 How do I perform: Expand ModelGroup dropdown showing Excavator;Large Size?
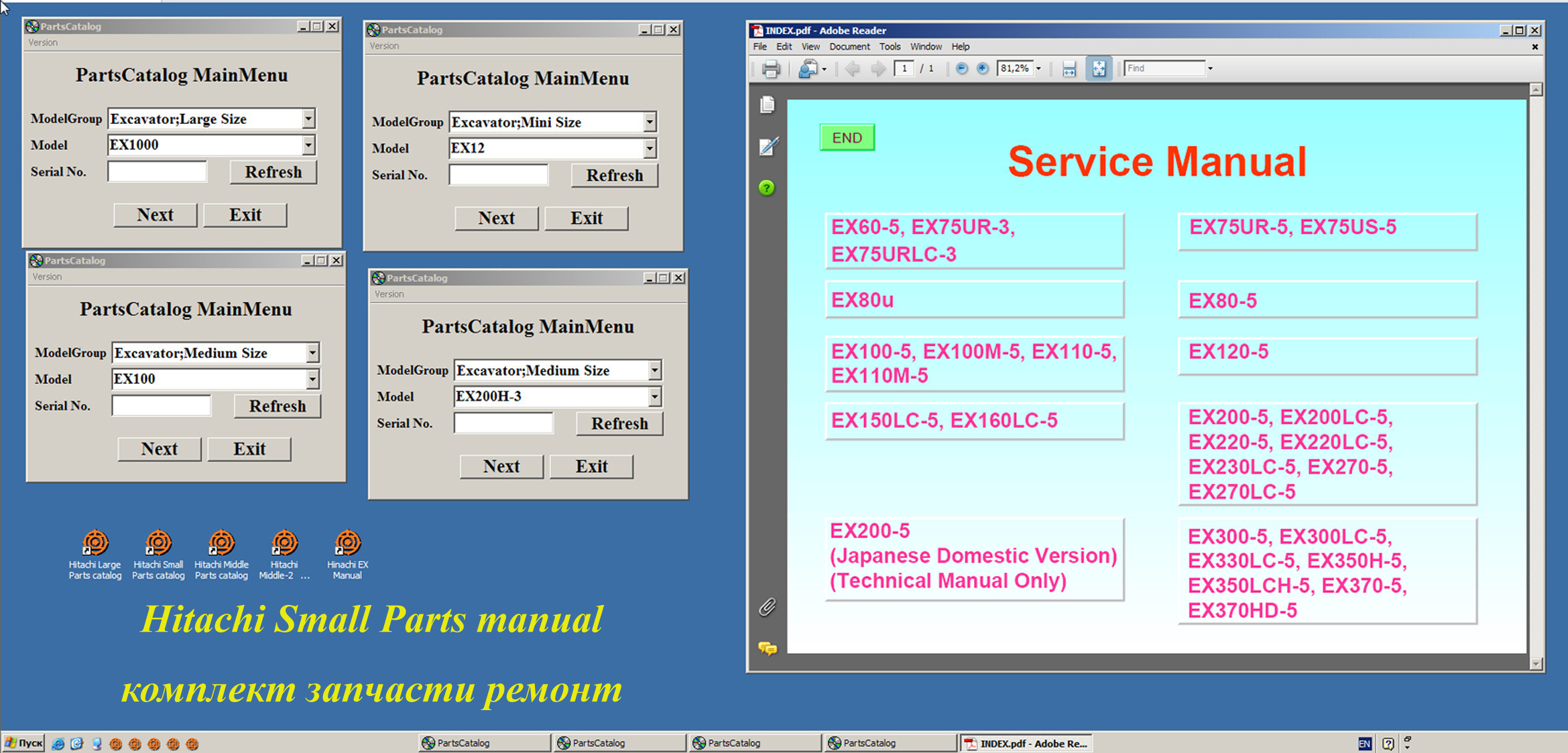tap(308, 119)
